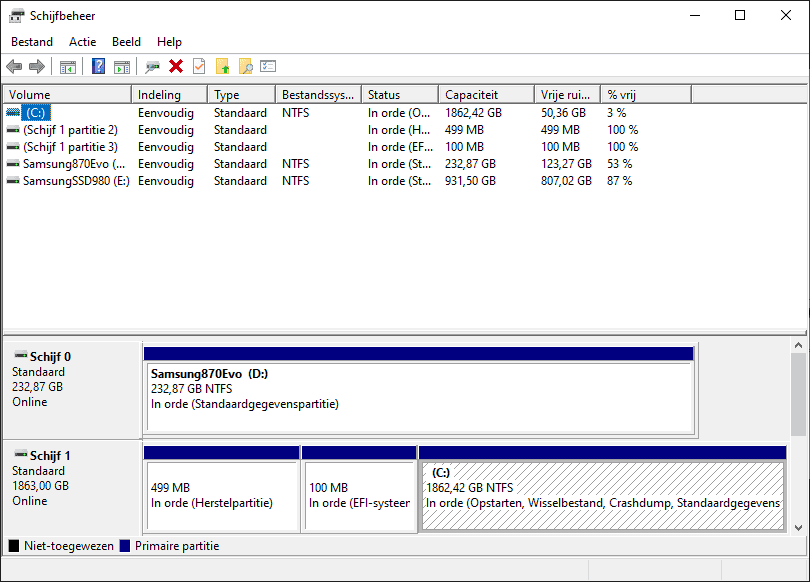Click the 1862,42 GB capacity cell
The image size is (810, 582).
[473, 113]
